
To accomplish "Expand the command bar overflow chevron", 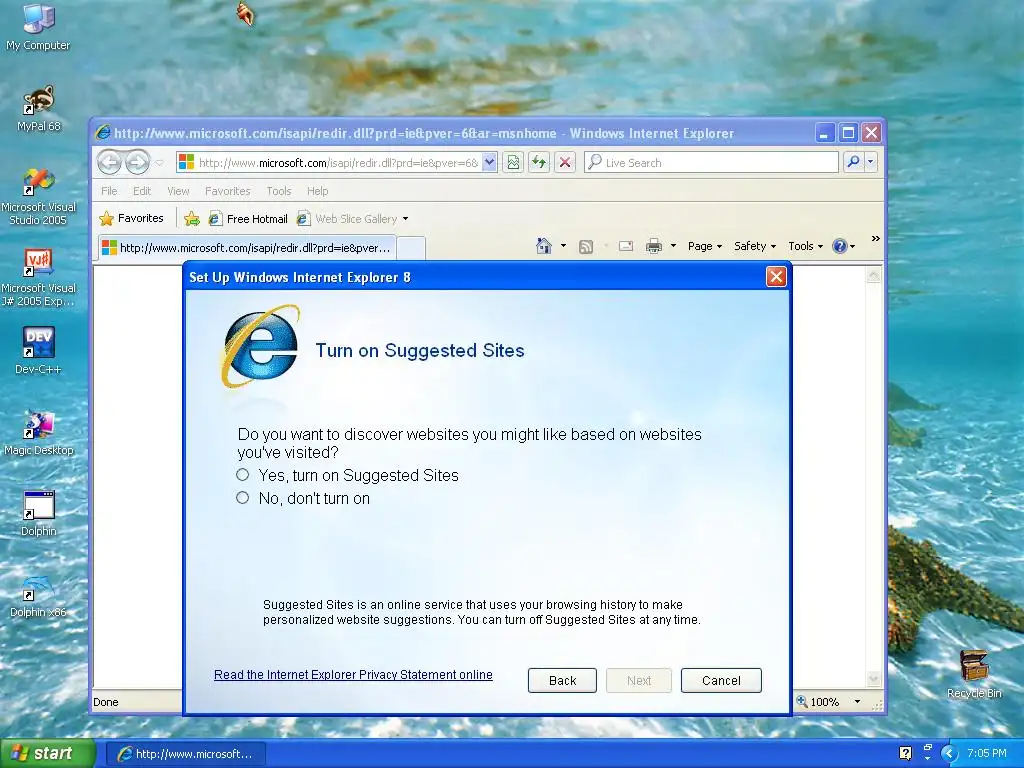I will click(x=875, y=239).
